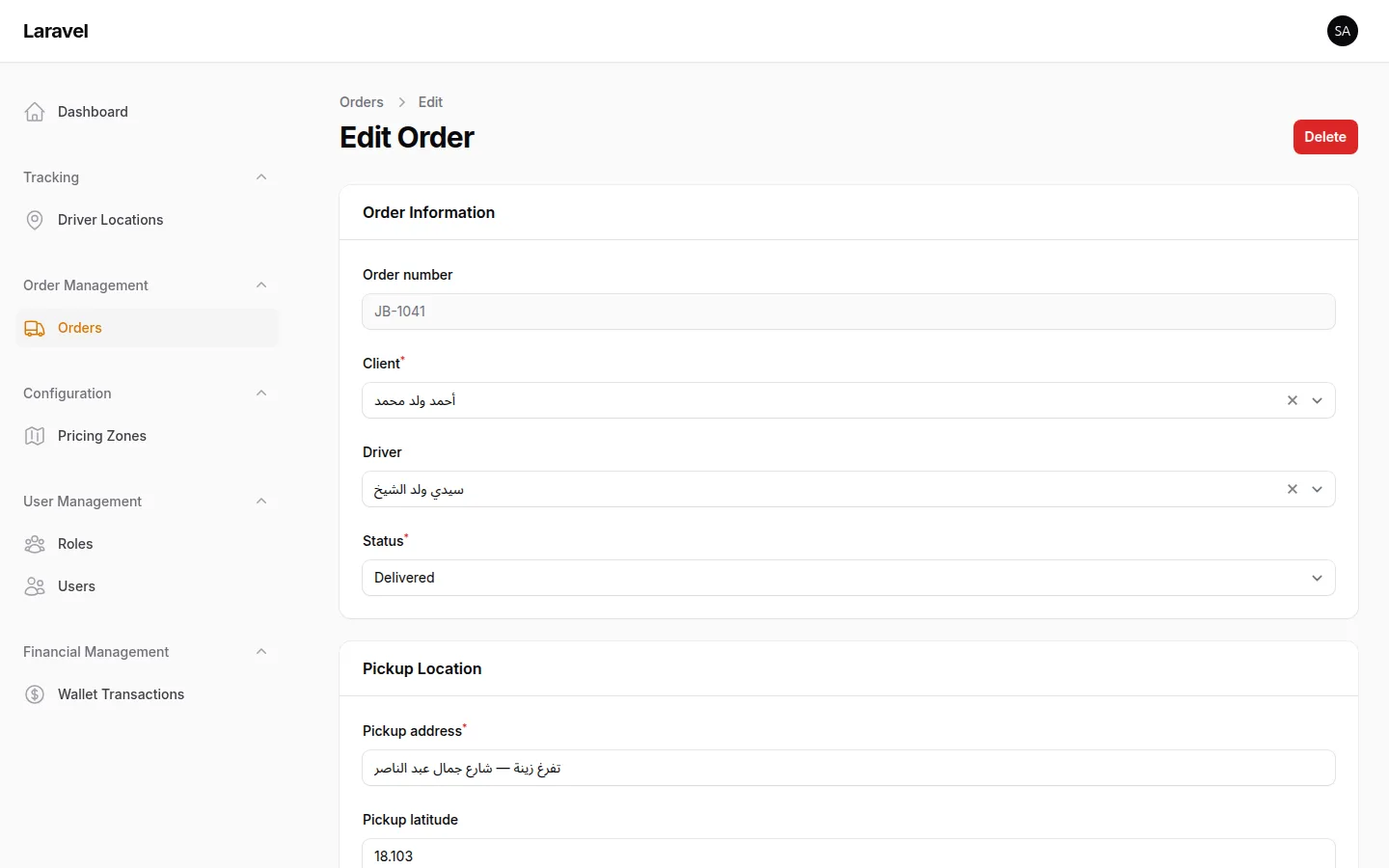Click the Users people icon
Screen dimensions: 1389x868
coord(35,586)
